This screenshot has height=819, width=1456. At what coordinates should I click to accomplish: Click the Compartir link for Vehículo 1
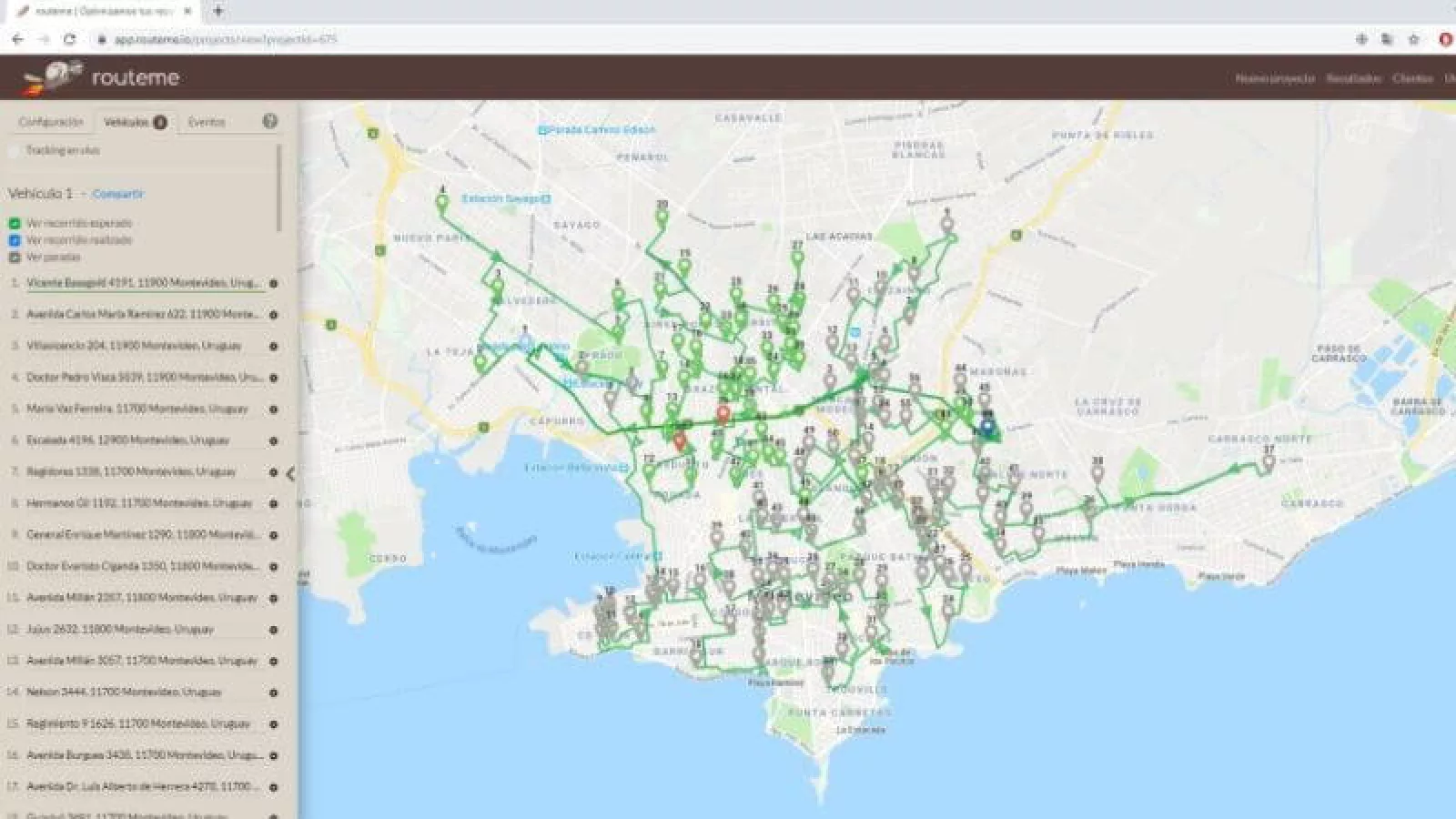[117, 194]
